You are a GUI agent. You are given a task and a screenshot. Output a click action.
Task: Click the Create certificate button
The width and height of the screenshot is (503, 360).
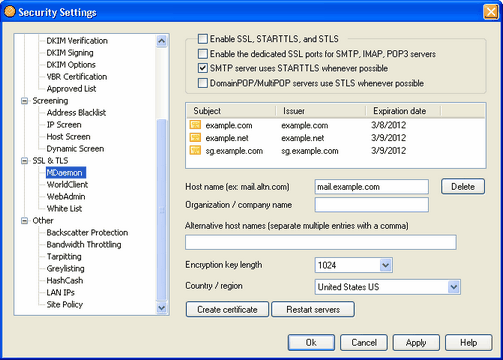pos(227,309)
